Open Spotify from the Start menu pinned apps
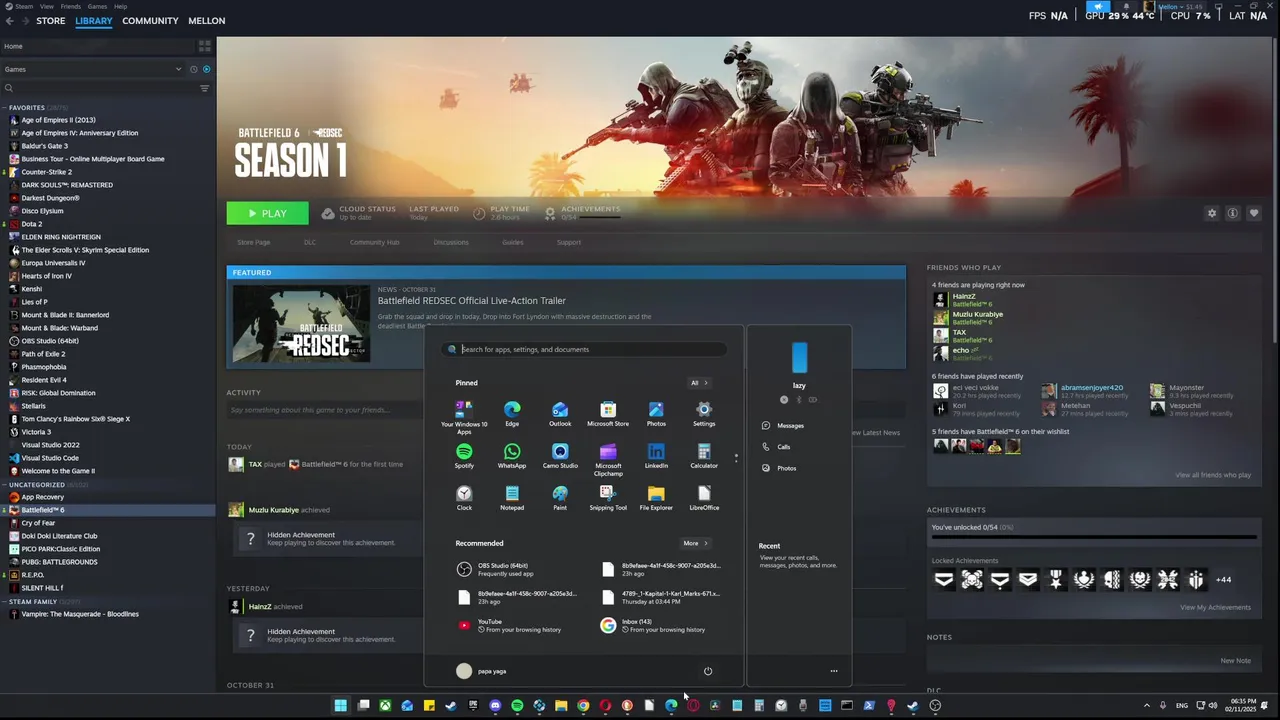Image resolution: width=1280 pixels, height=720 pixels. tap(464, 455)
